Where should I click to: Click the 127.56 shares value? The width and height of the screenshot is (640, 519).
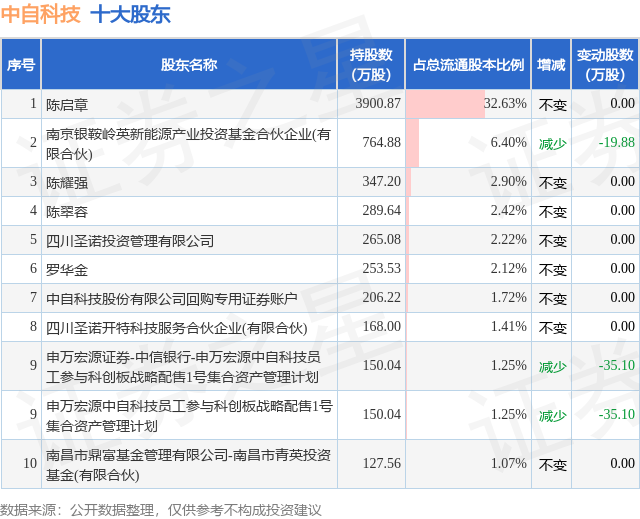coord(382,463)
